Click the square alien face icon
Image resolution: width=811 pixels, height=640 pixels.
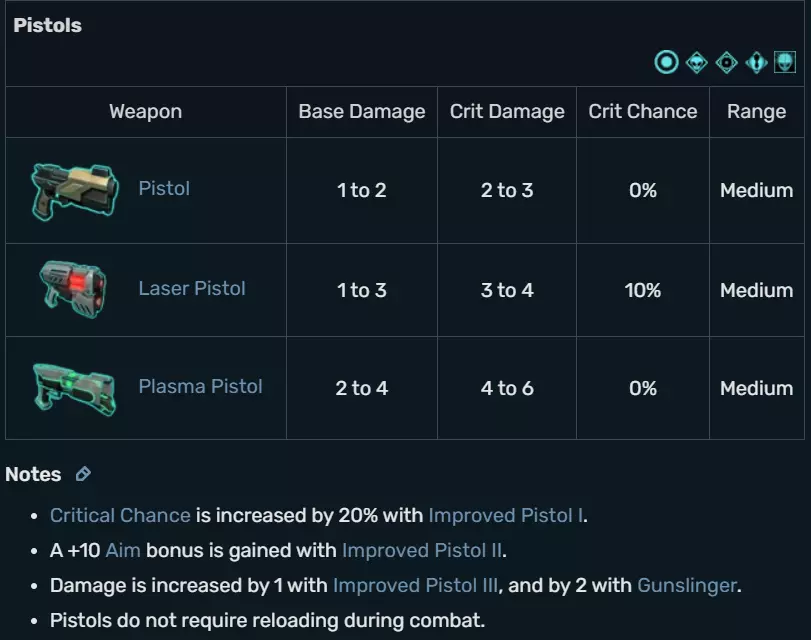(785, 63)
